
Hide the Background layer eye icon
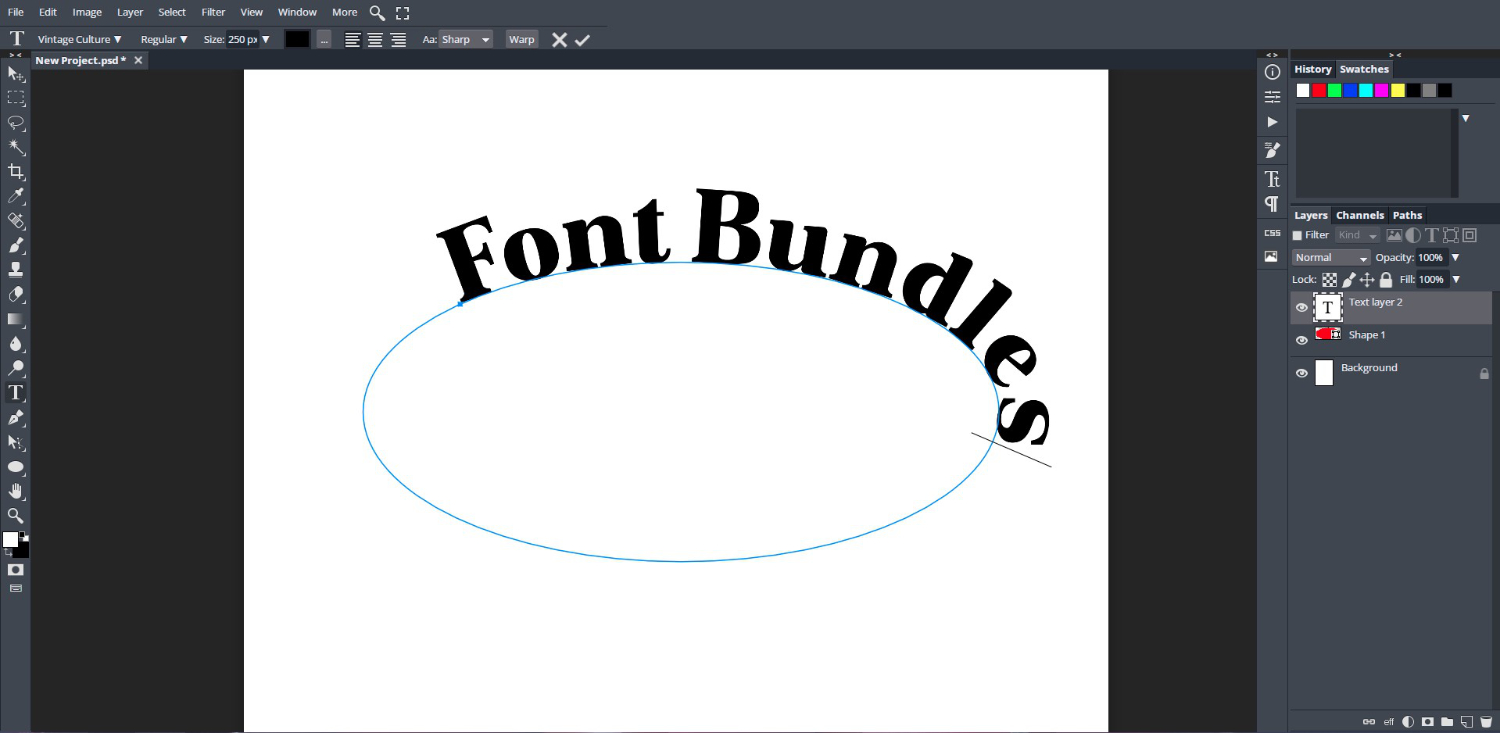click(1301, 373)
